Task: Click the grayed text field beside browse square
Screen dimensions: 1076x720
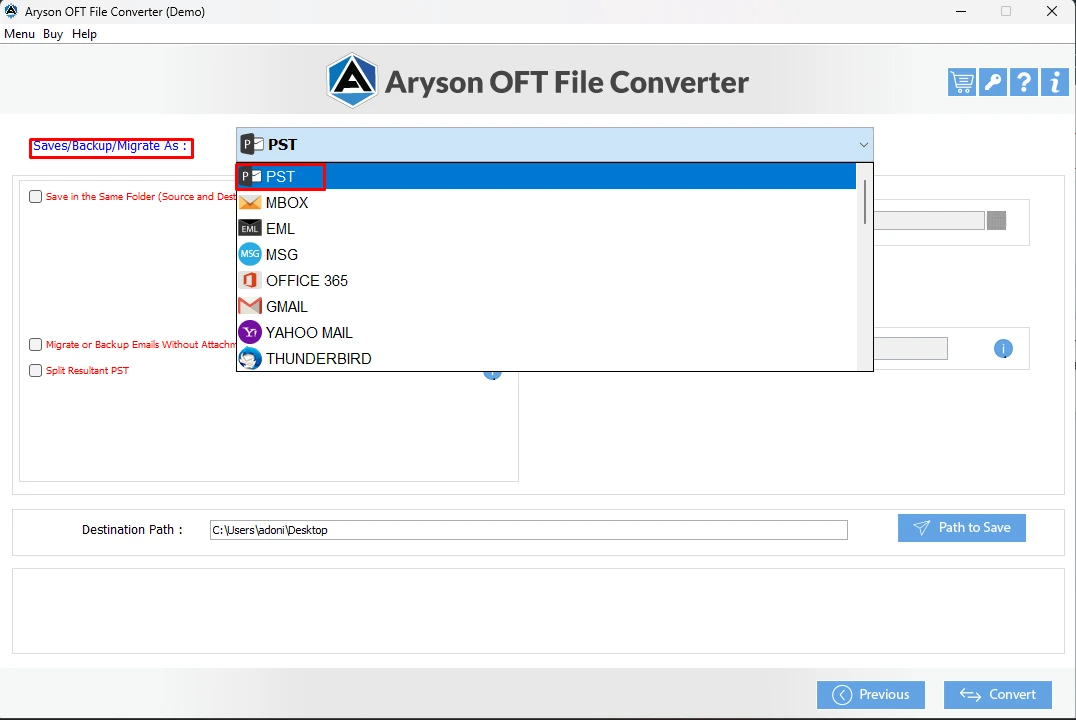Action: coord(929,220)
